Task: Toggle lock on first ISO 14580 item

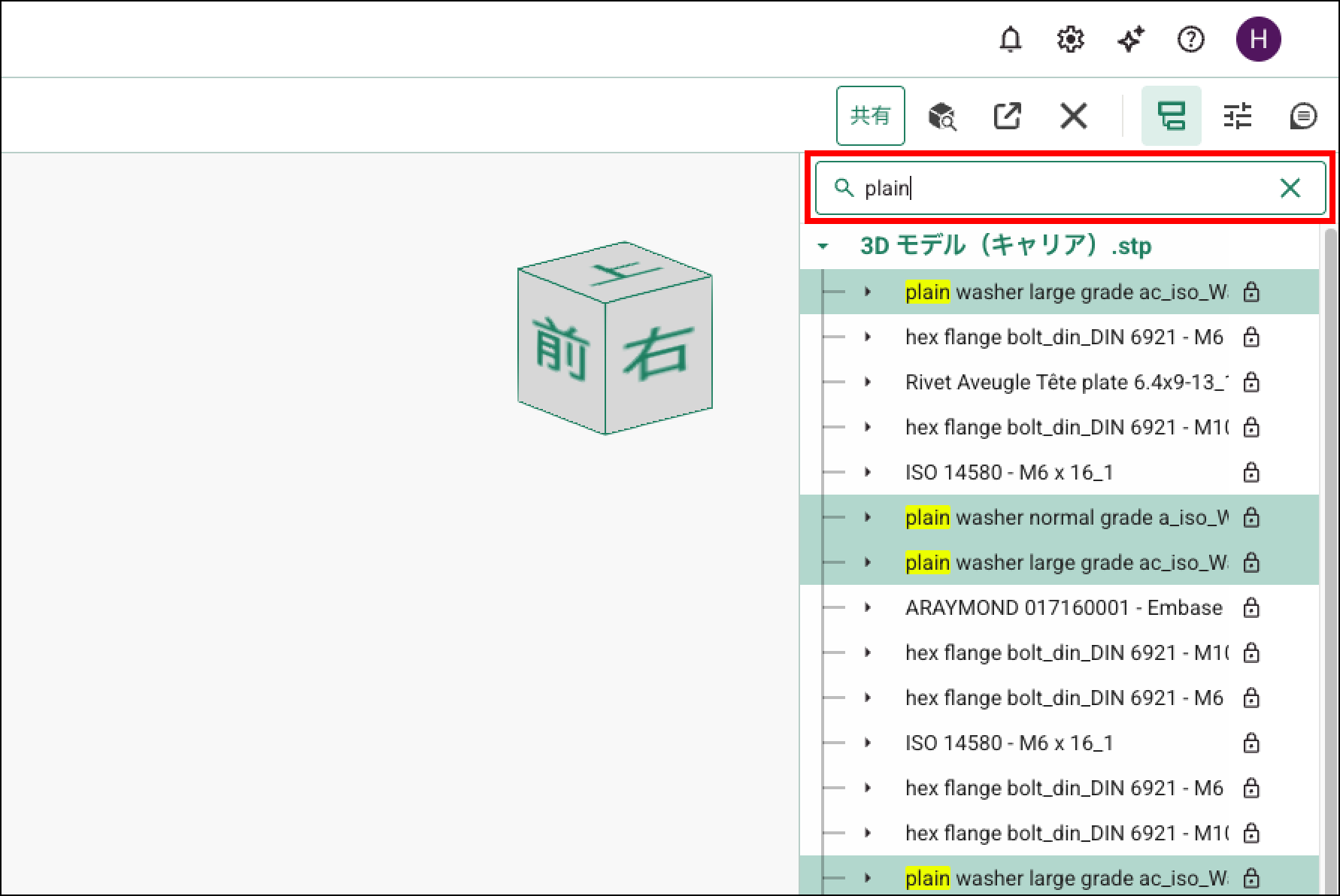Action: tap(1251, 472)
